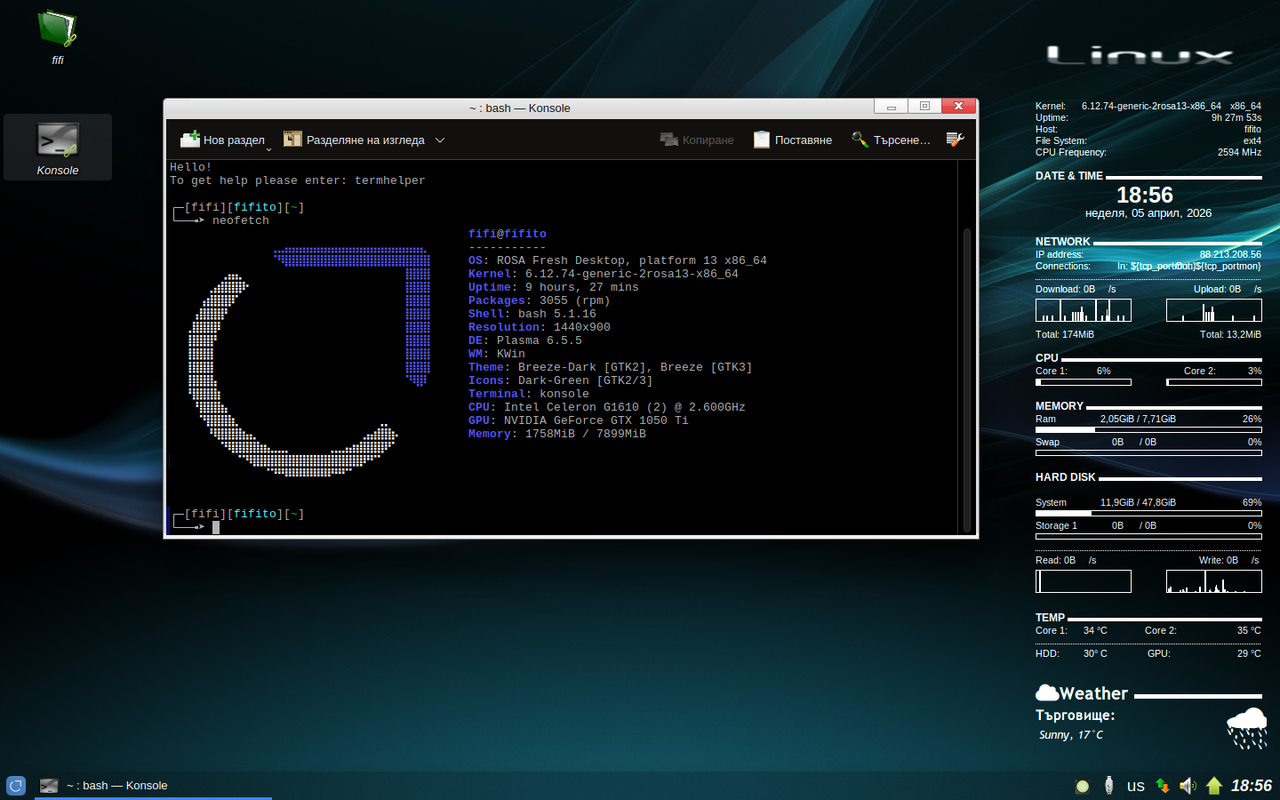Viewport: 1280px width, 800px height.
Task: Click the disk Read activity graph
Action: coord(1083,581)
